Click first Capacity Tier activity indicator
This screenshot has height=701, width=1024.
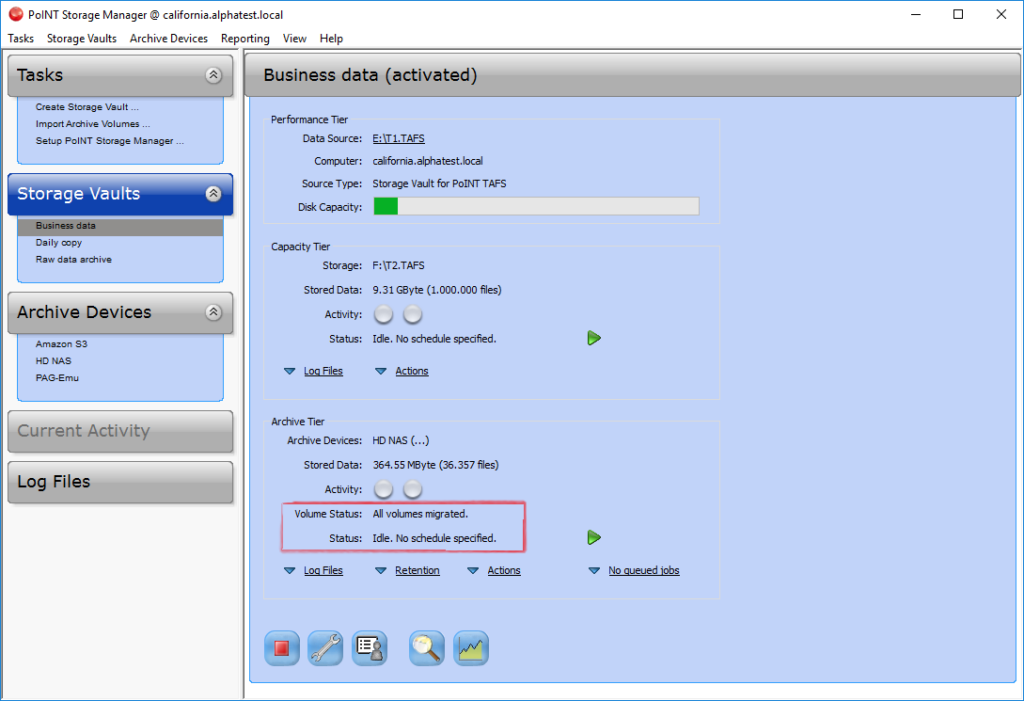383,314
